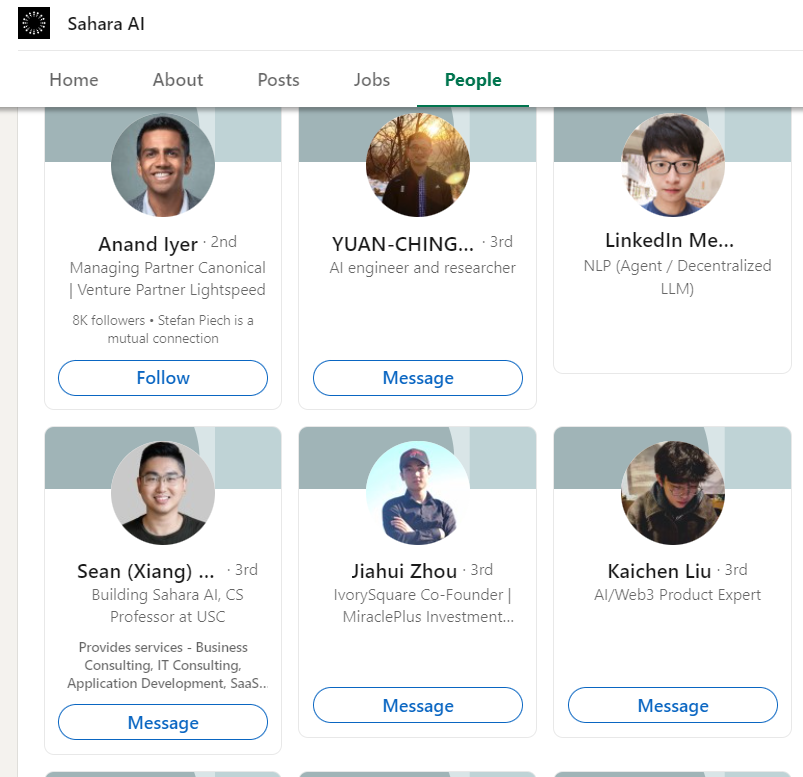Open the Home tab

[74, 80]
